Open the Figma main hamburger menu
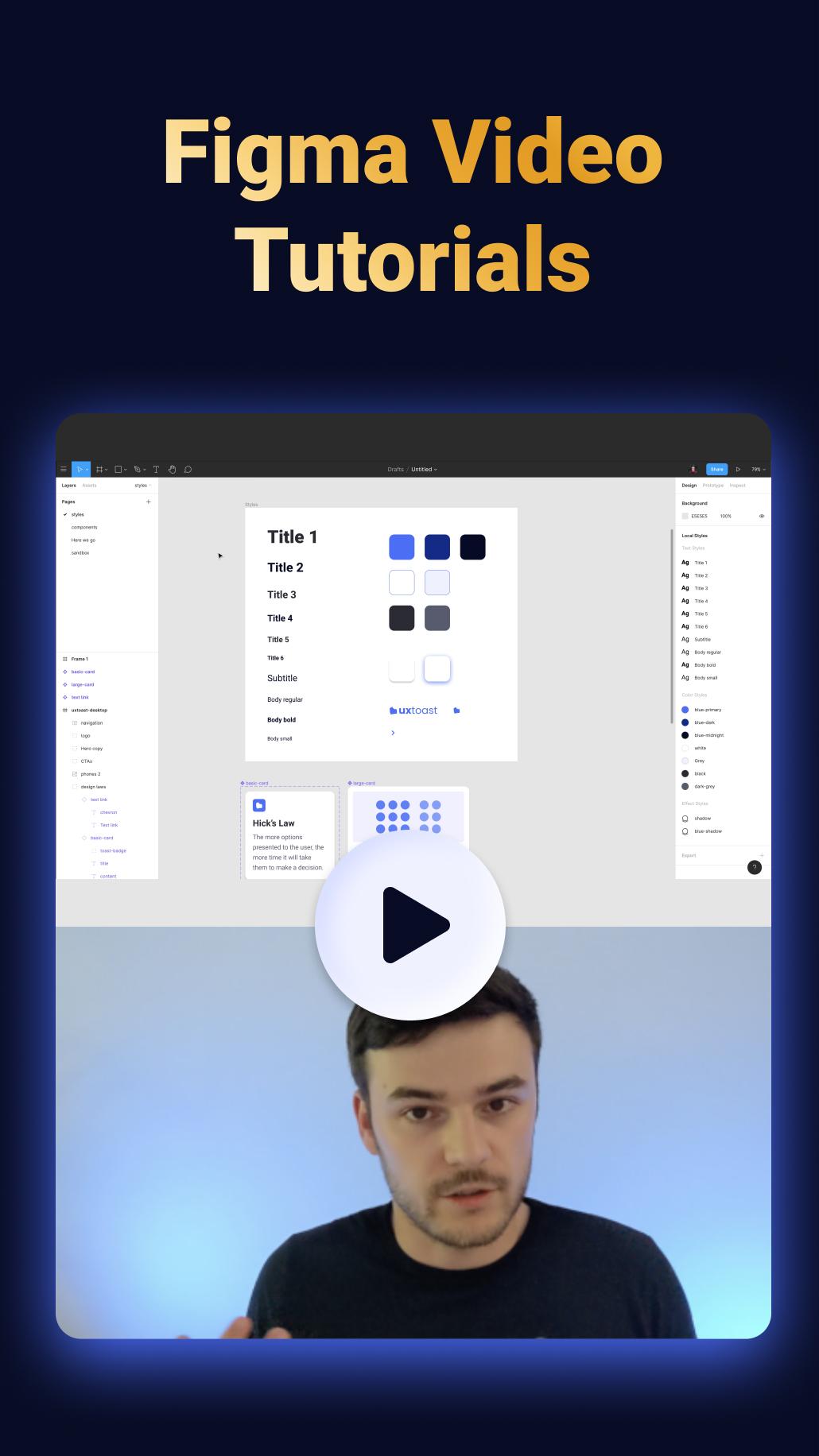819x1456 pixels. (x=64, y=470)
